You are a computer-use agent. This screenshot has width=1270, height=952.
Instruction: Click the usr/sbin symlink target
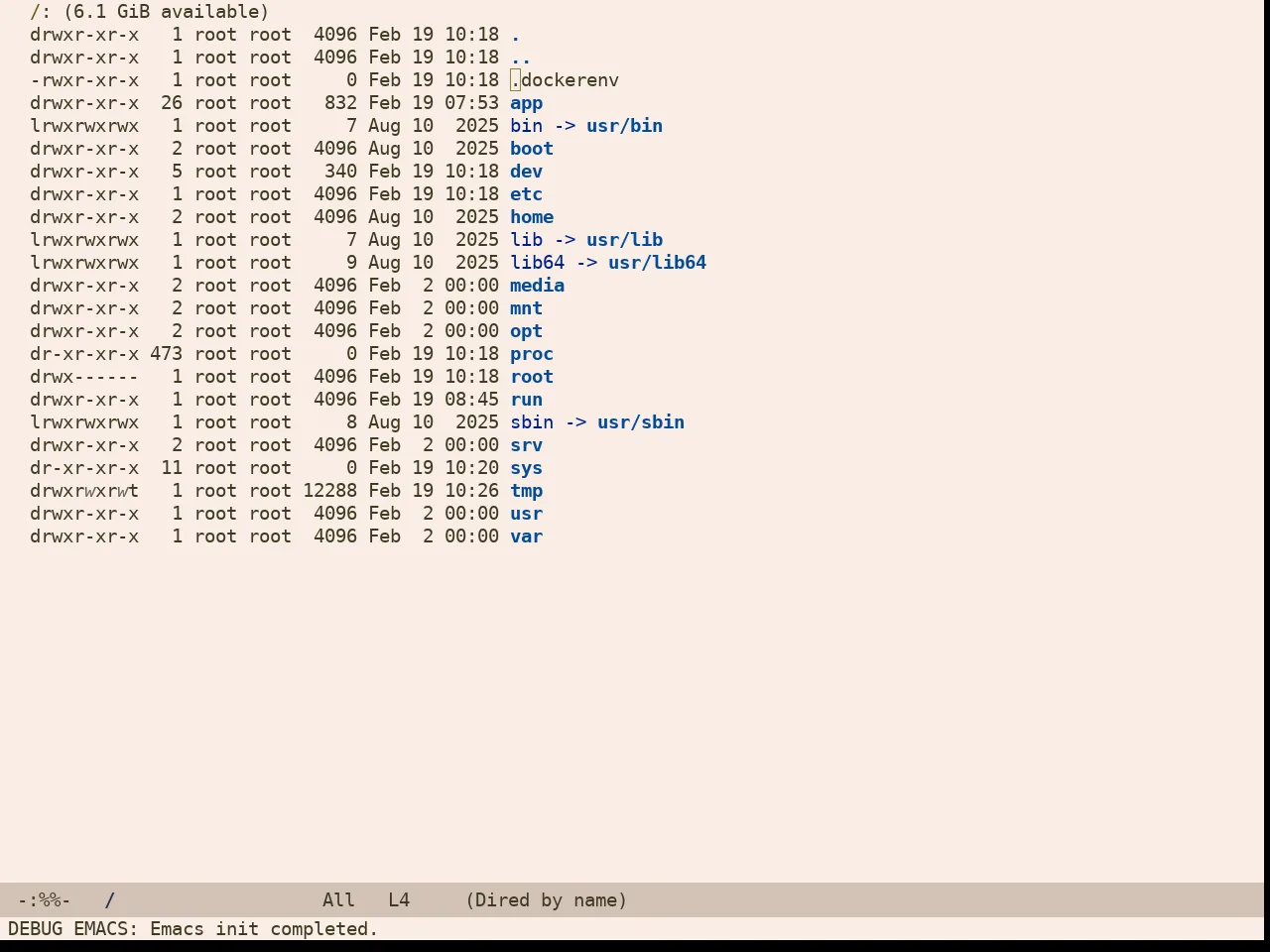(641, 422)
